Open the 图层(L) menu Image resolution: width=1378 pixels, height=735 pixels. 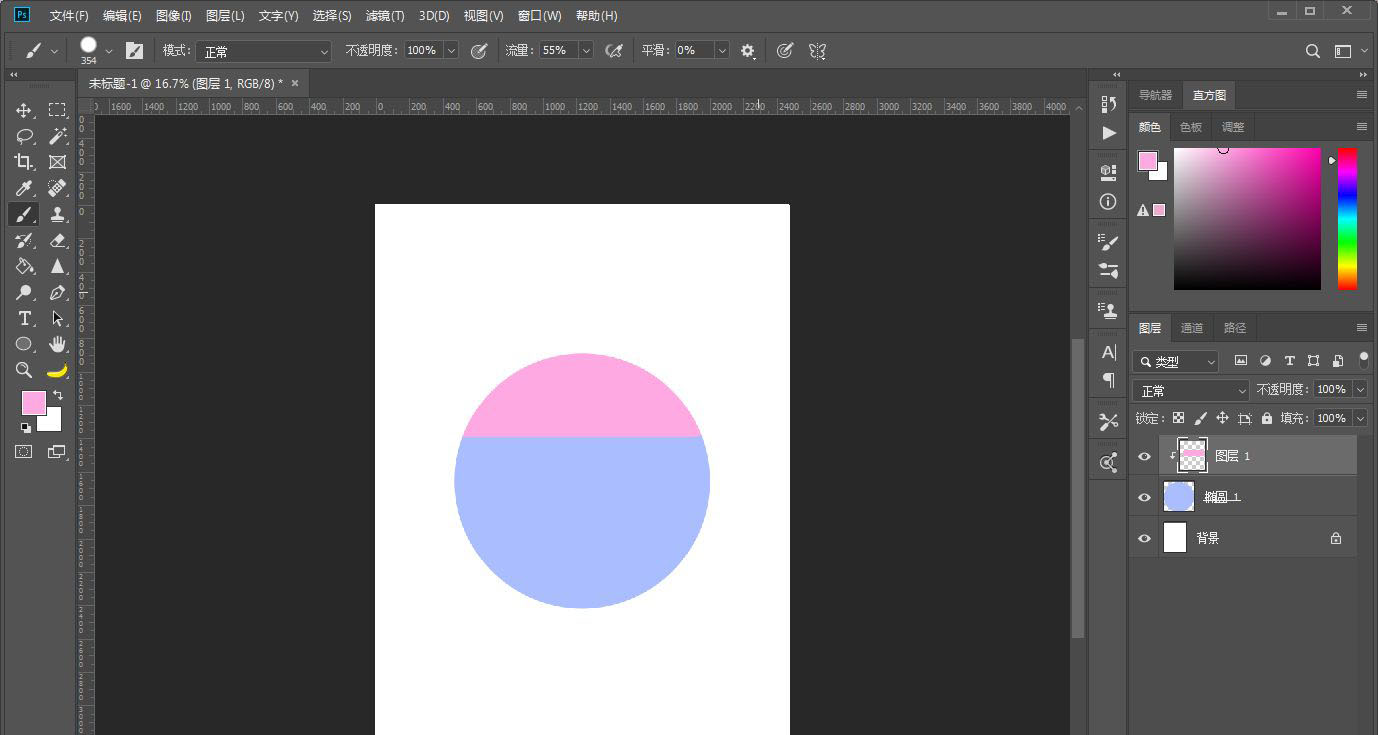(225, 16)
